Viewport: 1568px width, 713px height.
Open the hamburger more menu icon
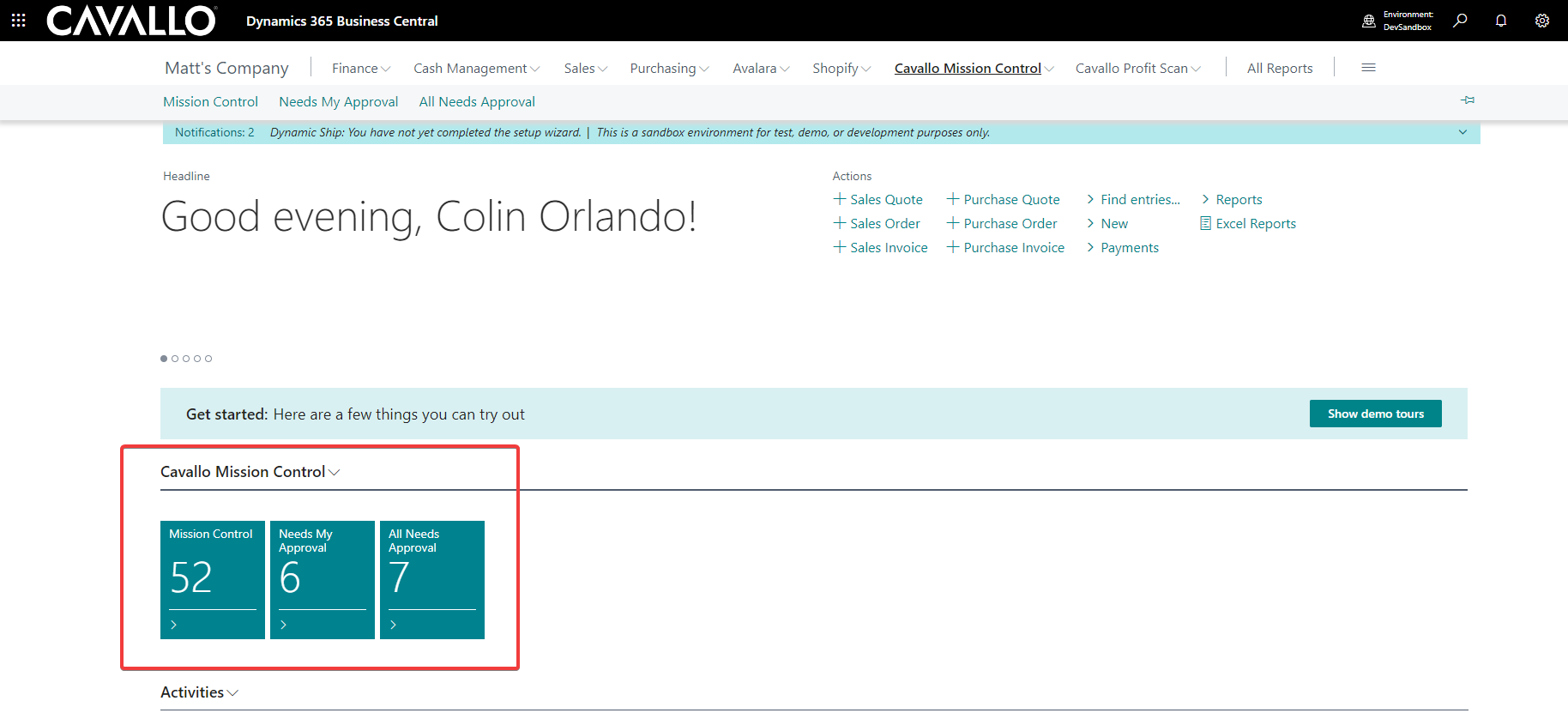click(x=1368, y=68)
